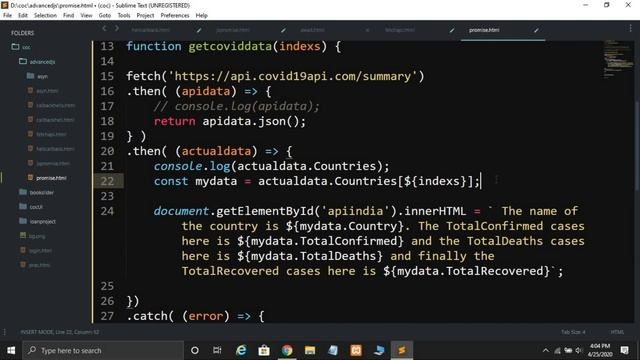Open Task View on the taskbar
This screenshot has width=640, height=360.
[x=217, y=351]
